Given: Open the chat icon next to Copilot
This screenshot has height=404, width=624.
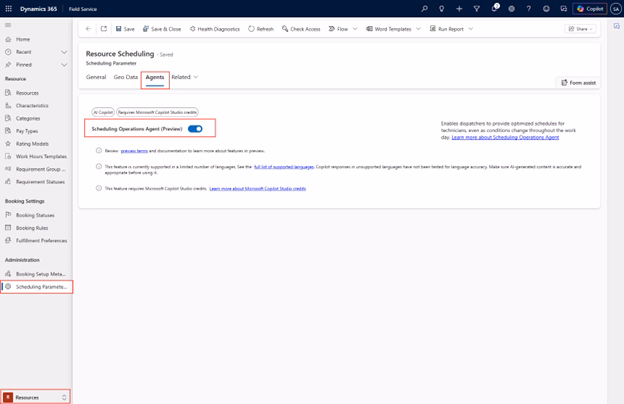Looking at the screenshot, I should (563, 9).
